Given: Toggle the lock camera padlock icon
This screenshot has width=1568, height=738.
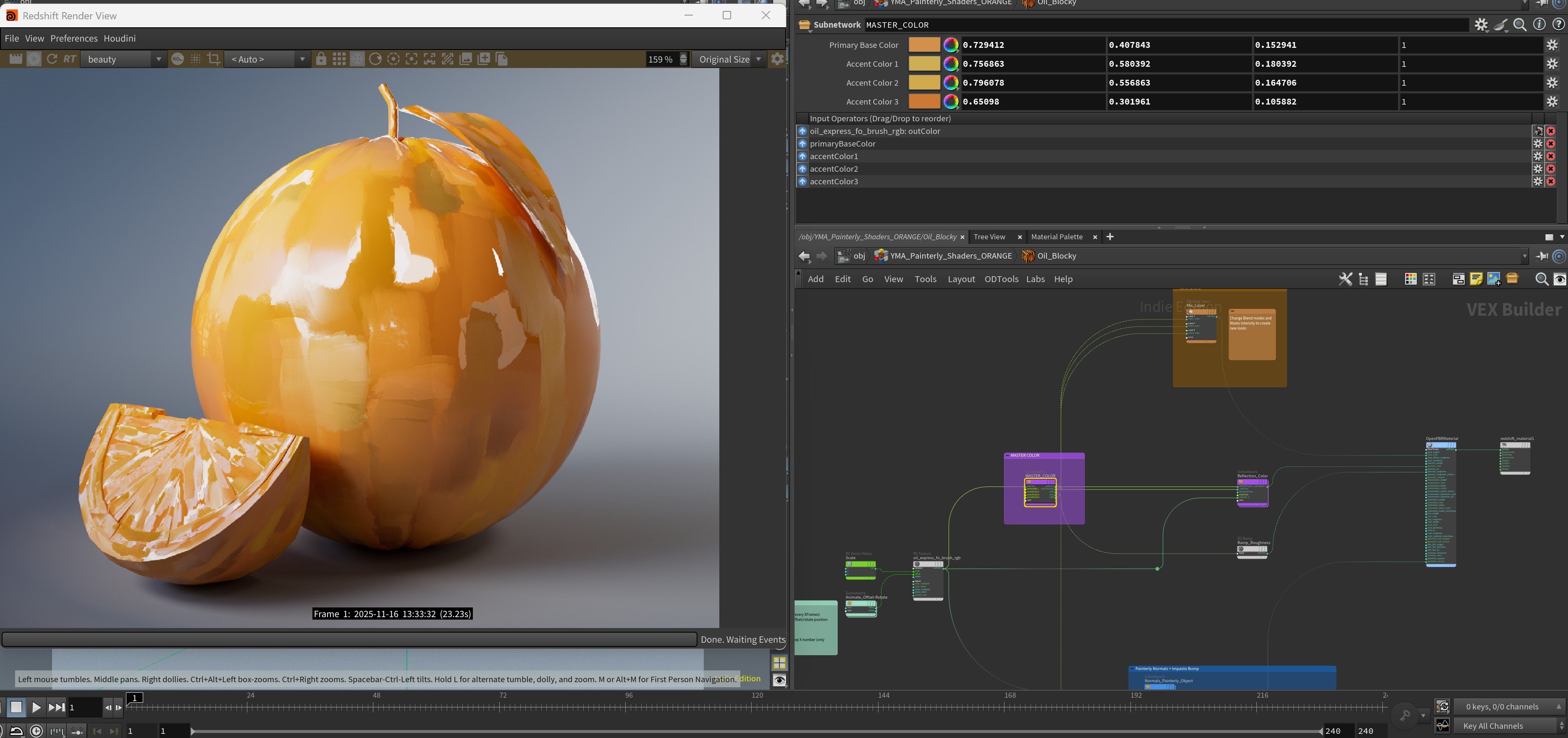Looking at the screenshot, I should coord(321,59).
